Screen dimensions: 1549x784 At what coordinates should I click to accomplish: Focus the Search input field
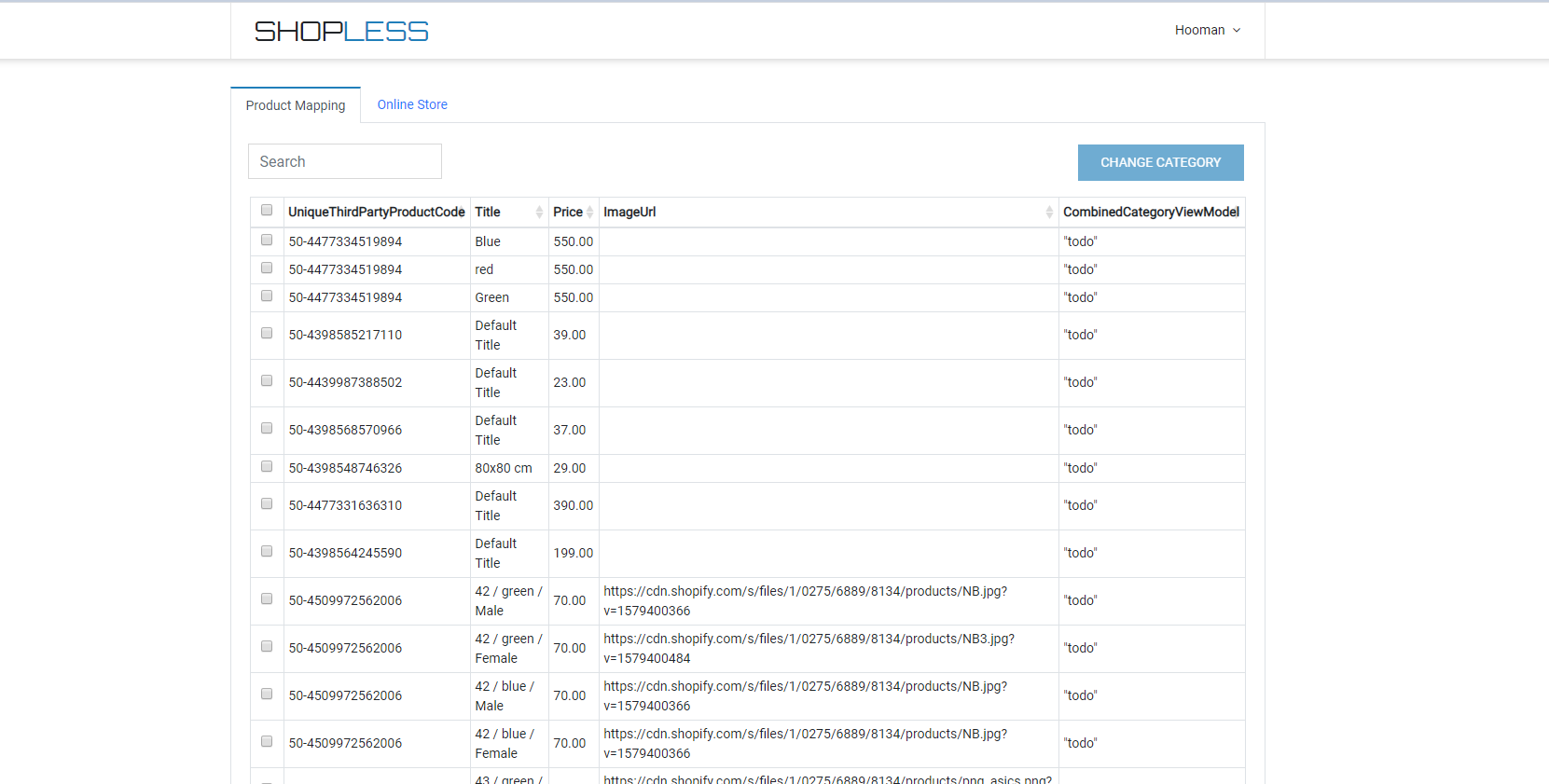(345, 161)
